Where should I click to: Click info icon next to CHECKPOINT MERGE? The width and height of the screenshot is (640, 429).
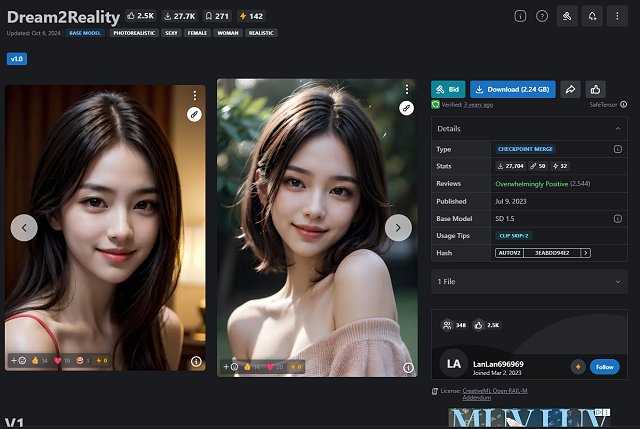point(617,149)
